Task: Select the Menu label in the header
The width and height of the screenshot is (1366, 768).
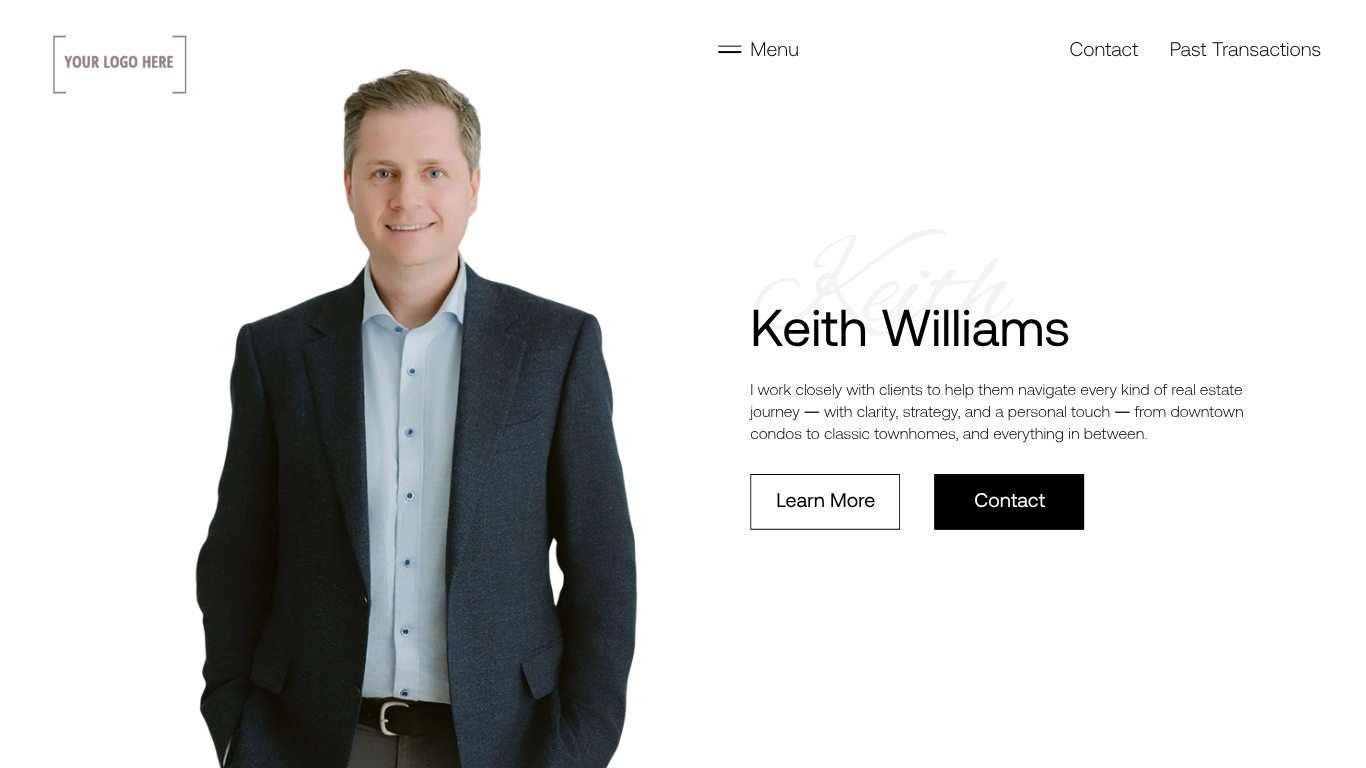Action: 774,49
